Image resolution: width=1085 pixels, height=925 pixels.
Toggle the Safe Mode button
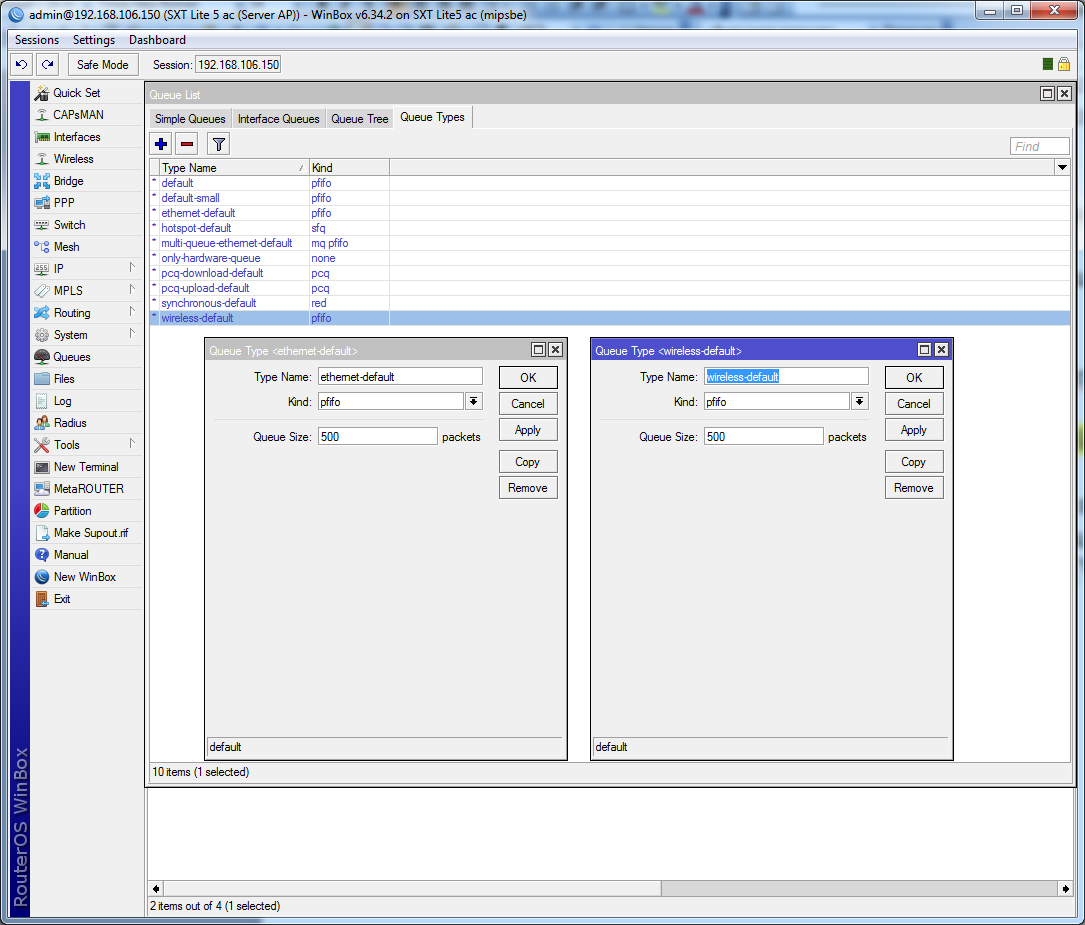pos(102,64)
